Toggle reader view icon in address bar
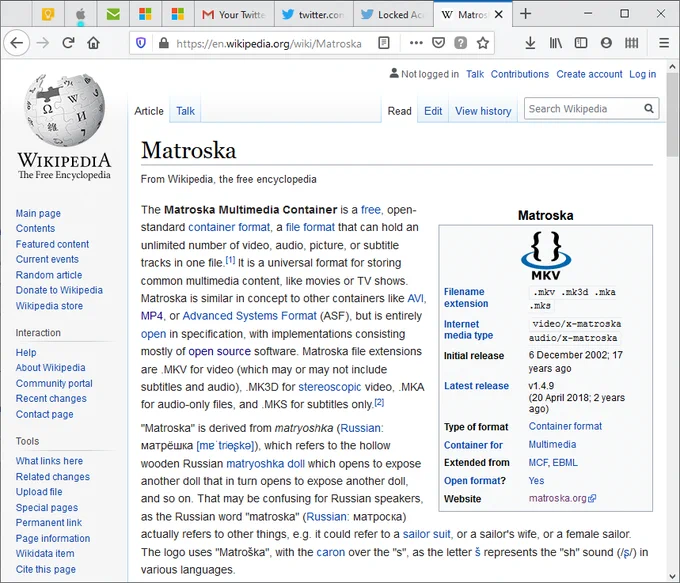Image resolution: width=680 pixels, height=583 pixels. 384,43
